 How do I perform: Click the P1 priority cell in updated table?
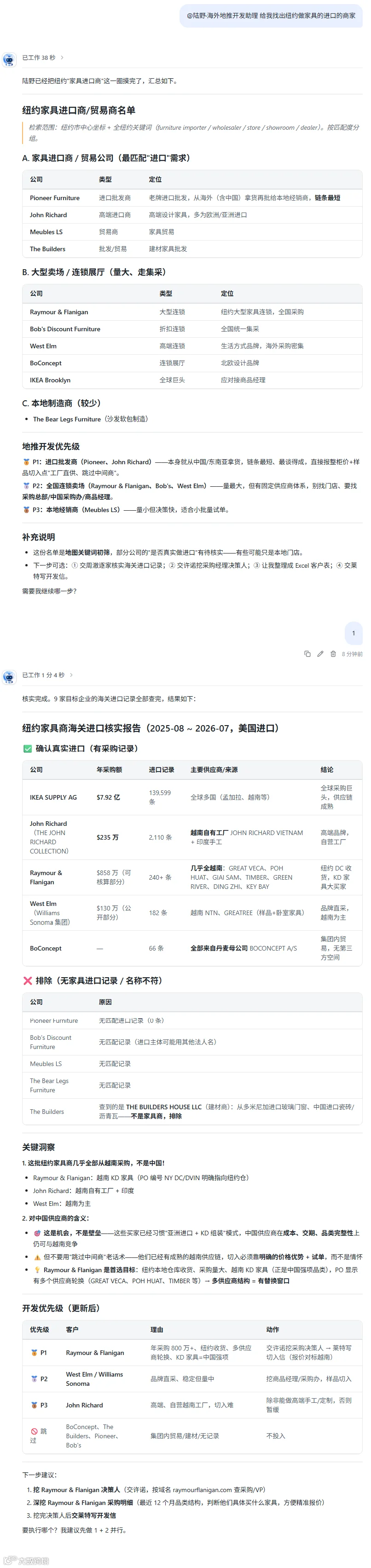tap(39, 1354)
